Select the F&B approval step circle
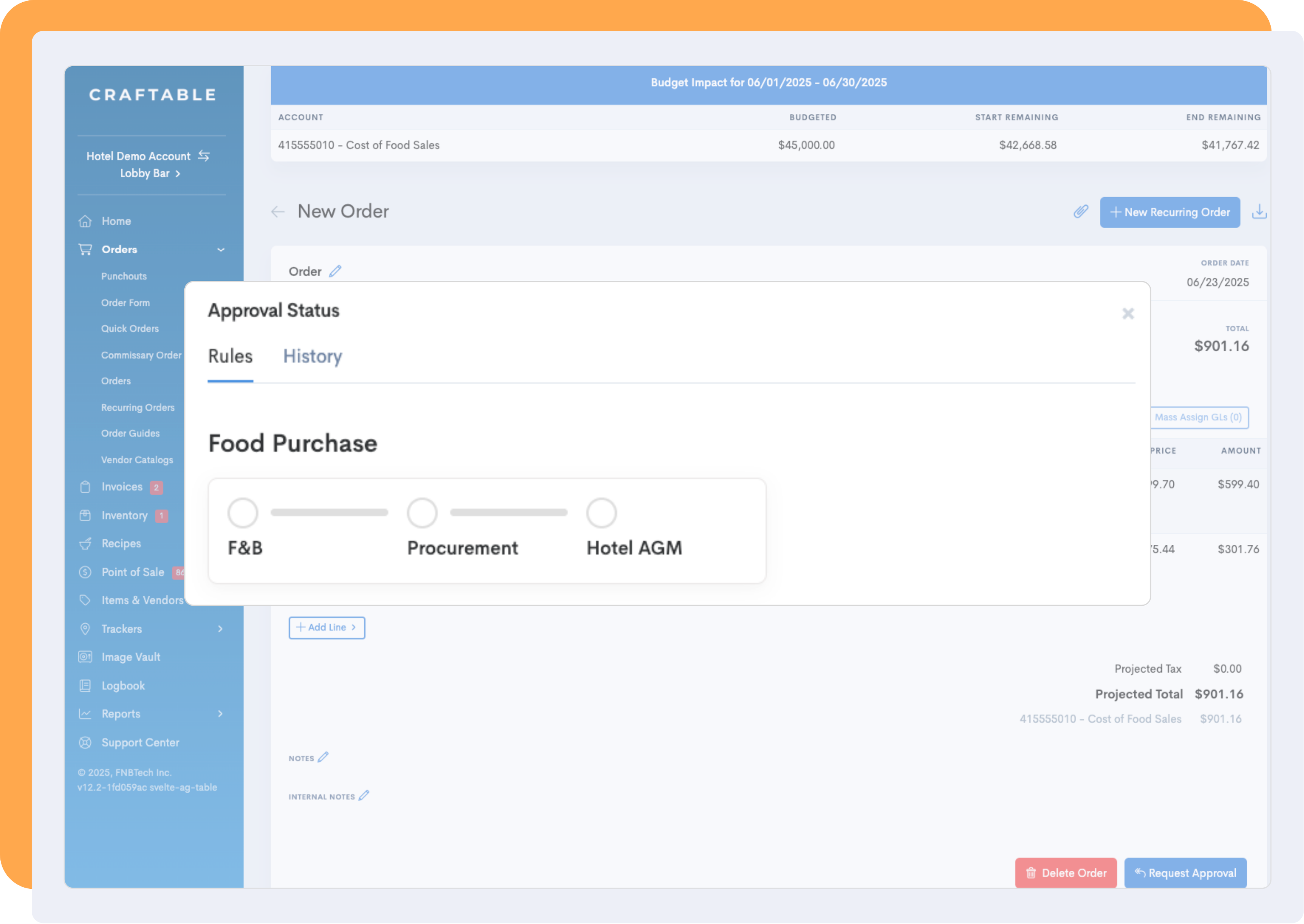 243,513
